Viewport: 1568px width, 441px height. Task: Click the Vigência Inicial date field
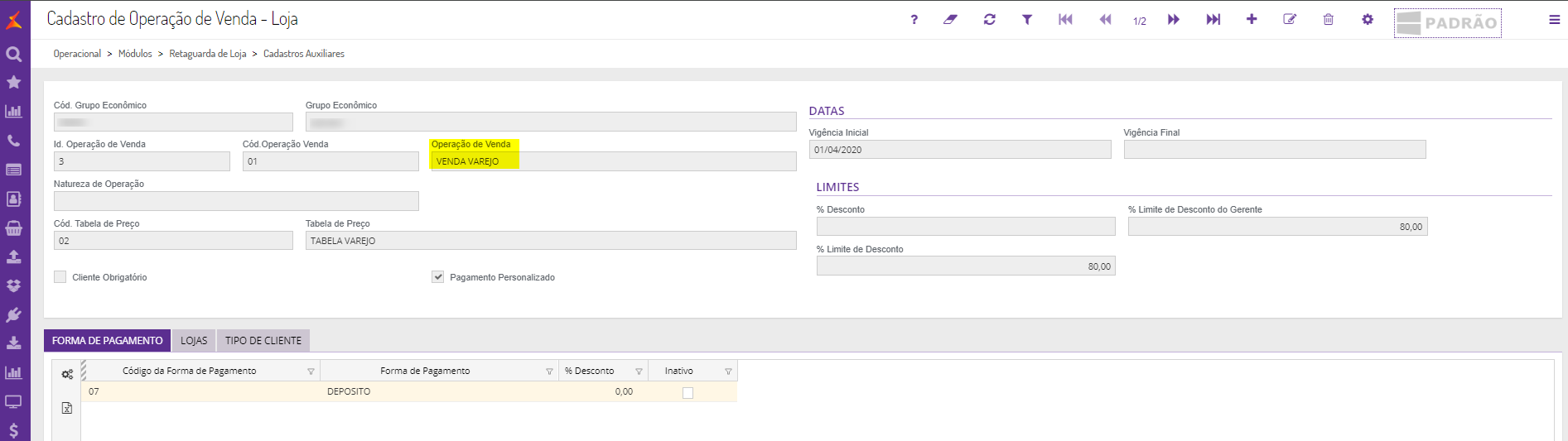coord(960,150)
